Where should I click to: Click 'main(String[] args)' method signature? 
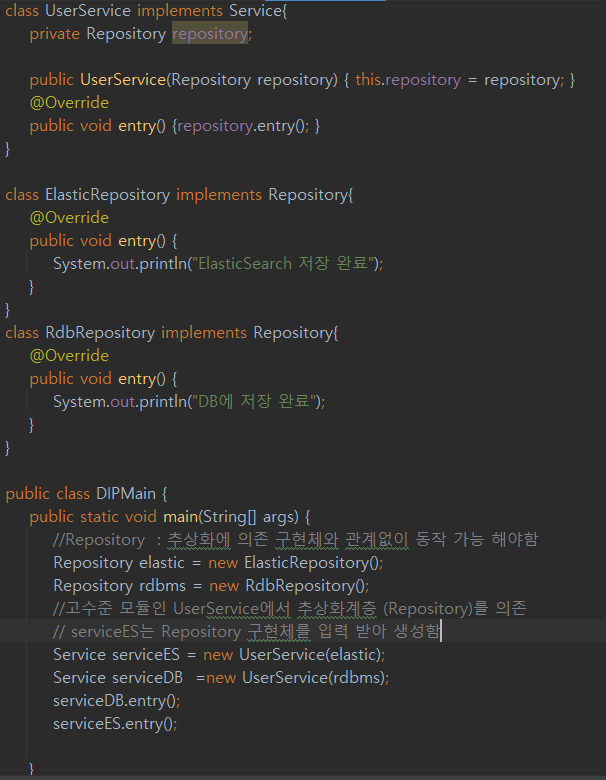(x=231, y=516)
